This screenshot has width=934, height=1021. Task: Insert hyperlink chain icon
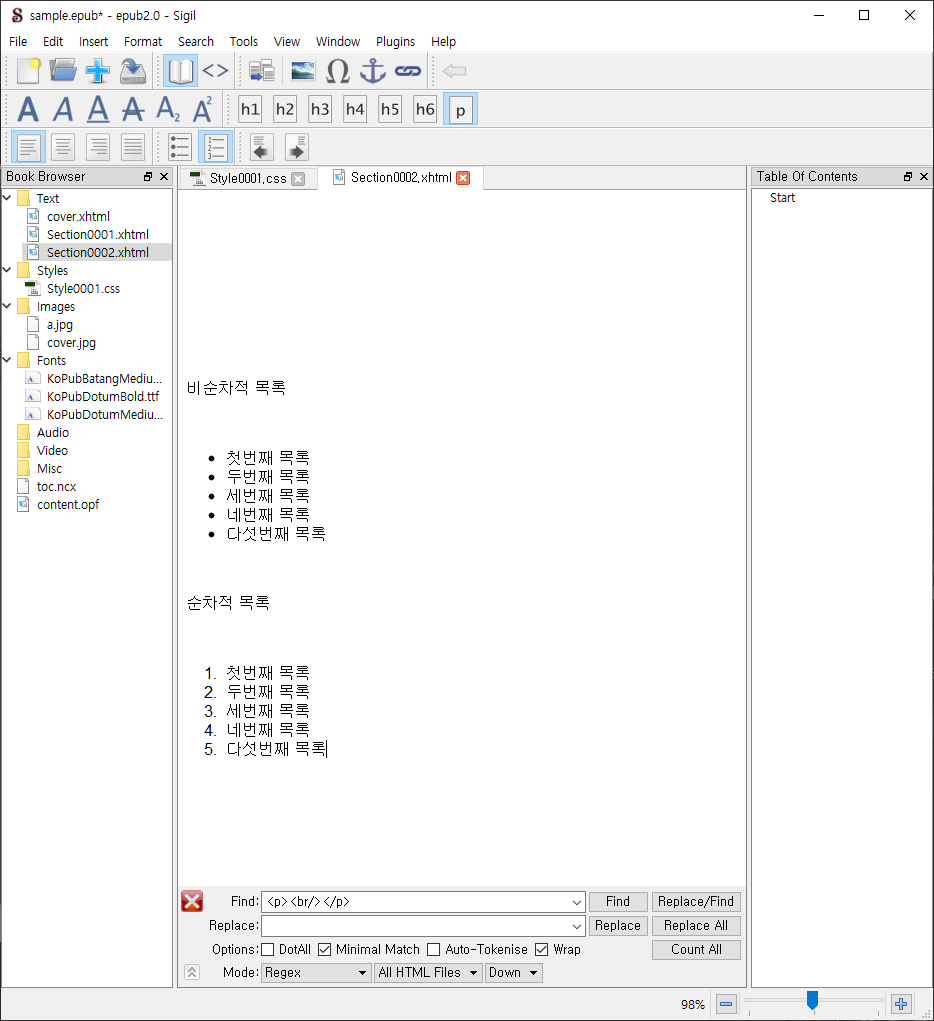[x=408, y=71]
